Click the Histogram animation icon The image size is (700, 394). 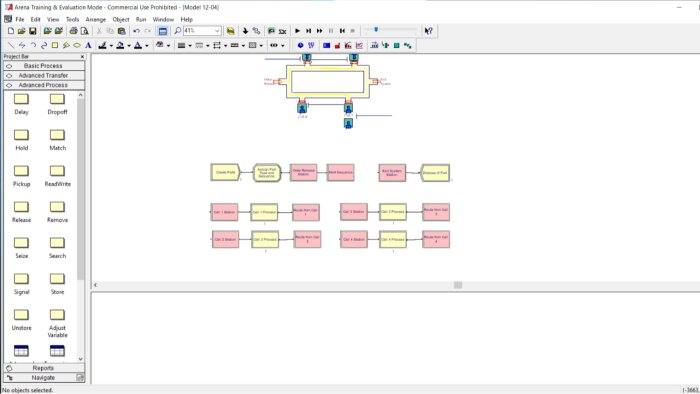pyautogui.click(x=348, y=46)
